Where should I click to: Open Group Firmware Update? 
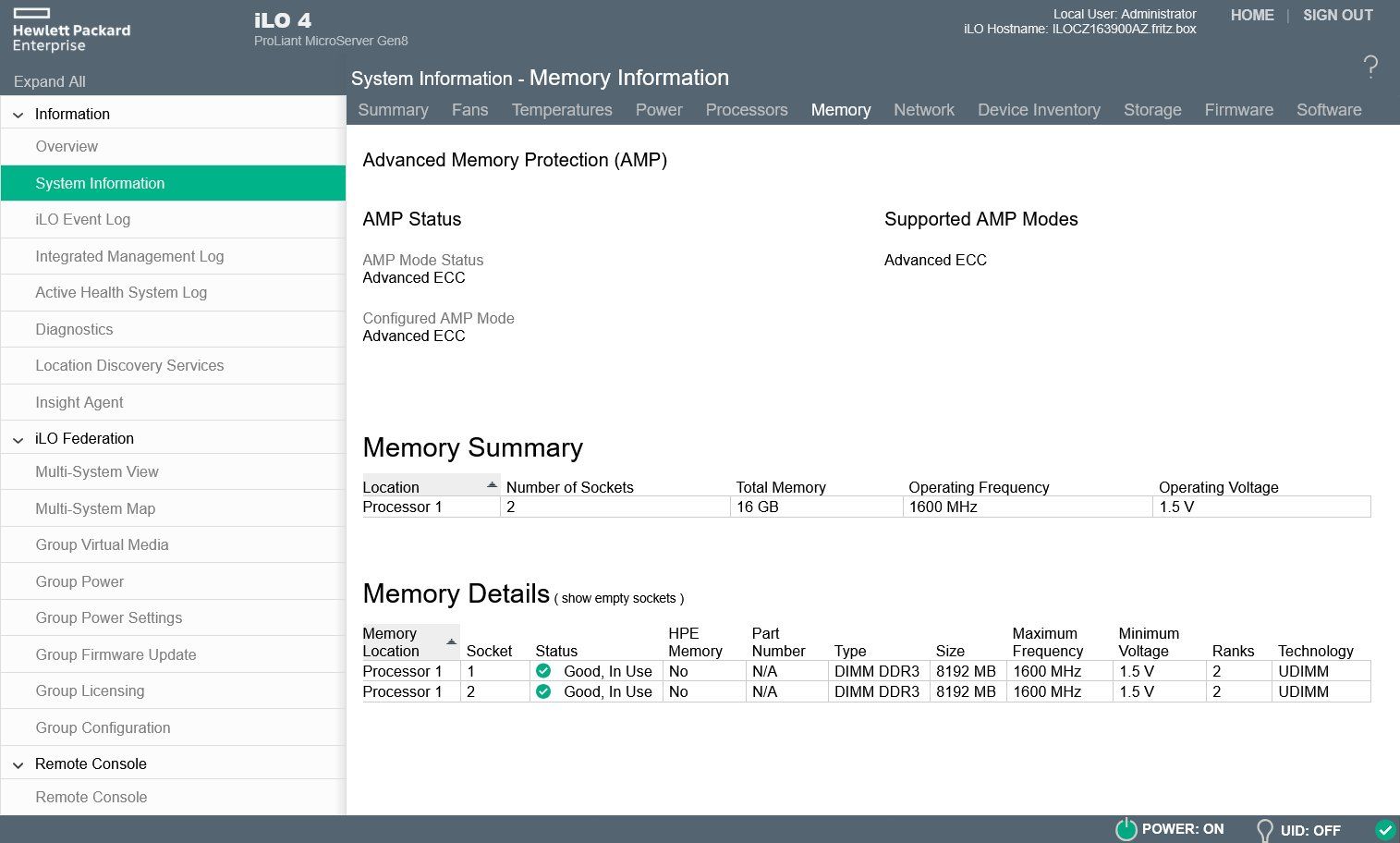pyautogui.click(x=173, y=654)
